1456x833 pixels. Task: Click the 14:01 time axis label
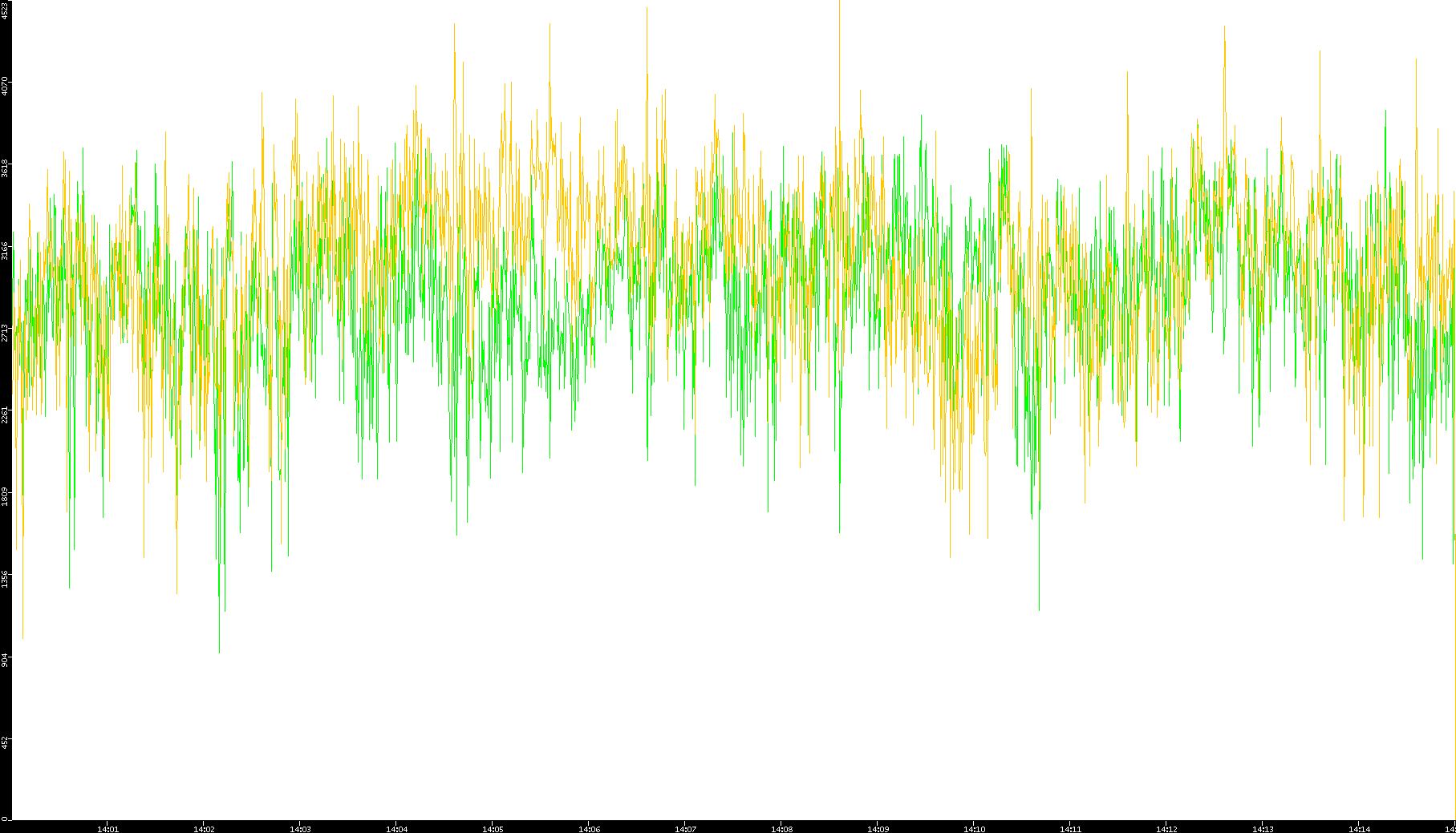[107, 829]
